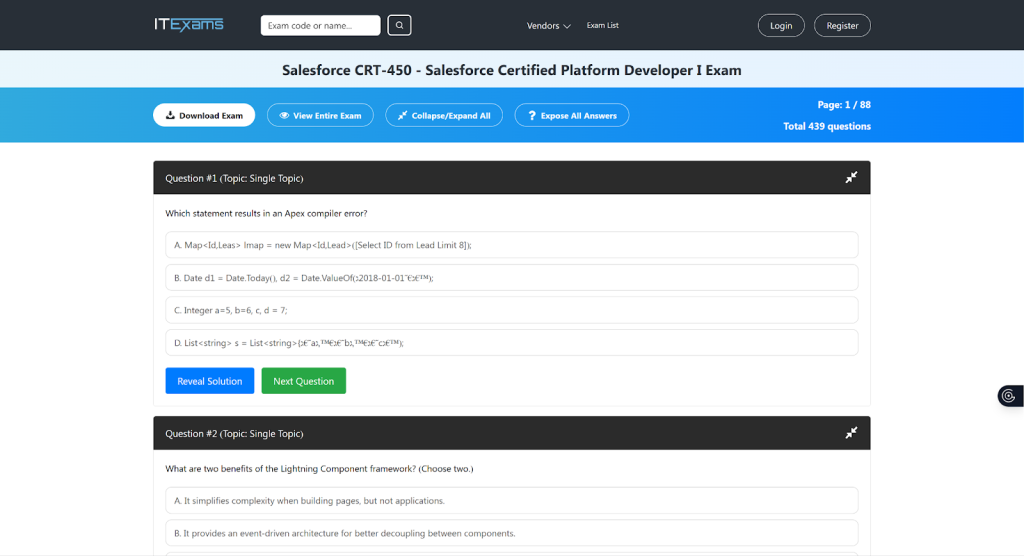The image size is (1024, 556).
Task: Click the Reveal Solution button
Action: pyautogui.click(x=210, y=381)
